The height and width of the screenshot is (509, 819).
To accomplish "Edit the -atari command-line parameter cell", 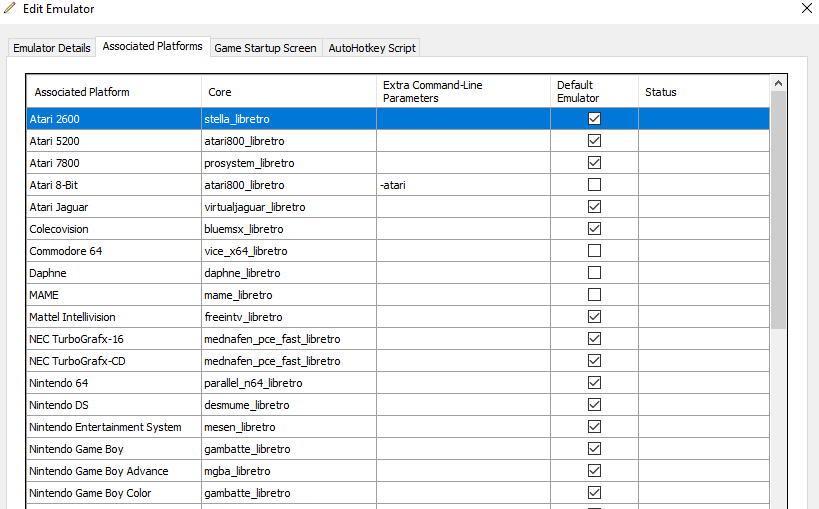I will click(x=463, y=184).
